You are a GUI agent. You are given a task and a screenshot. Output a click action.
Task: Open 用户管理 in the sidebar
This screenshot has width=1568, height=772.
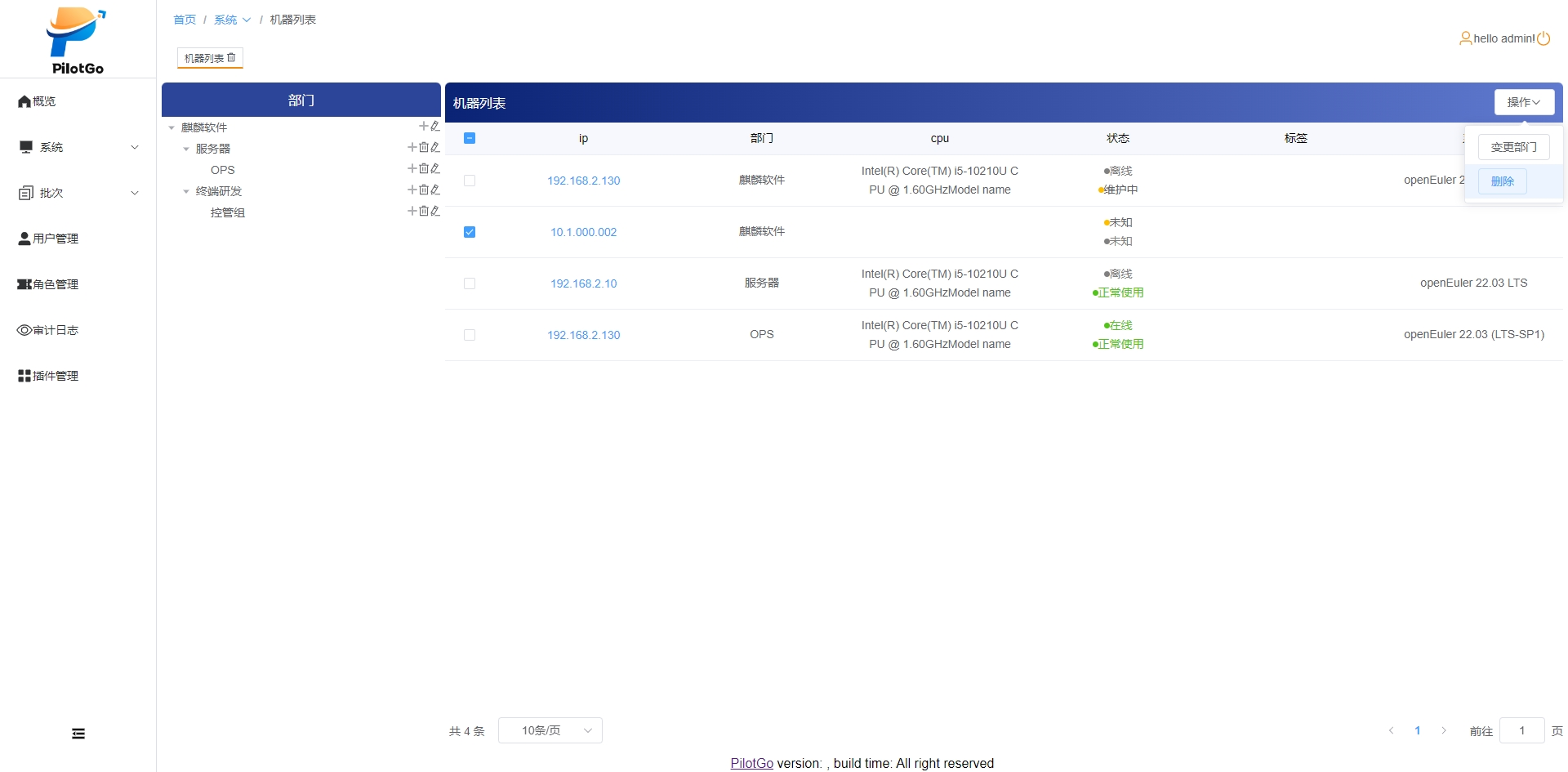56,239
